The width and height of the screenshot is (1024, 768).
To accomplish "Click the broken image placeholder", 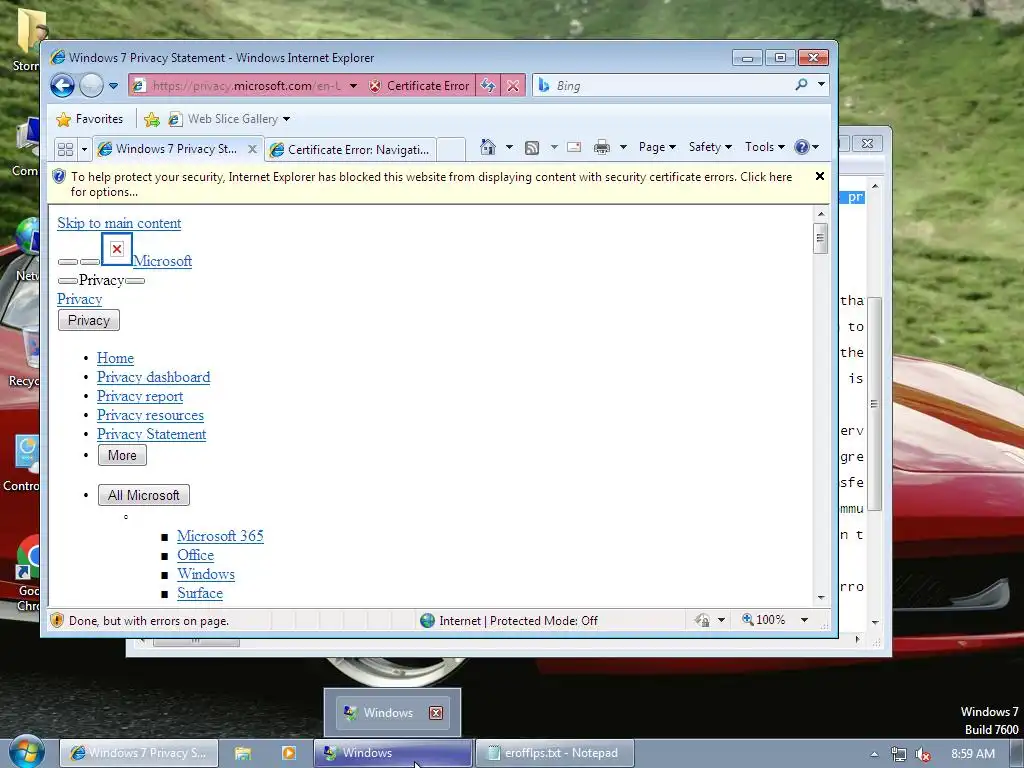I will pos(117,249).
